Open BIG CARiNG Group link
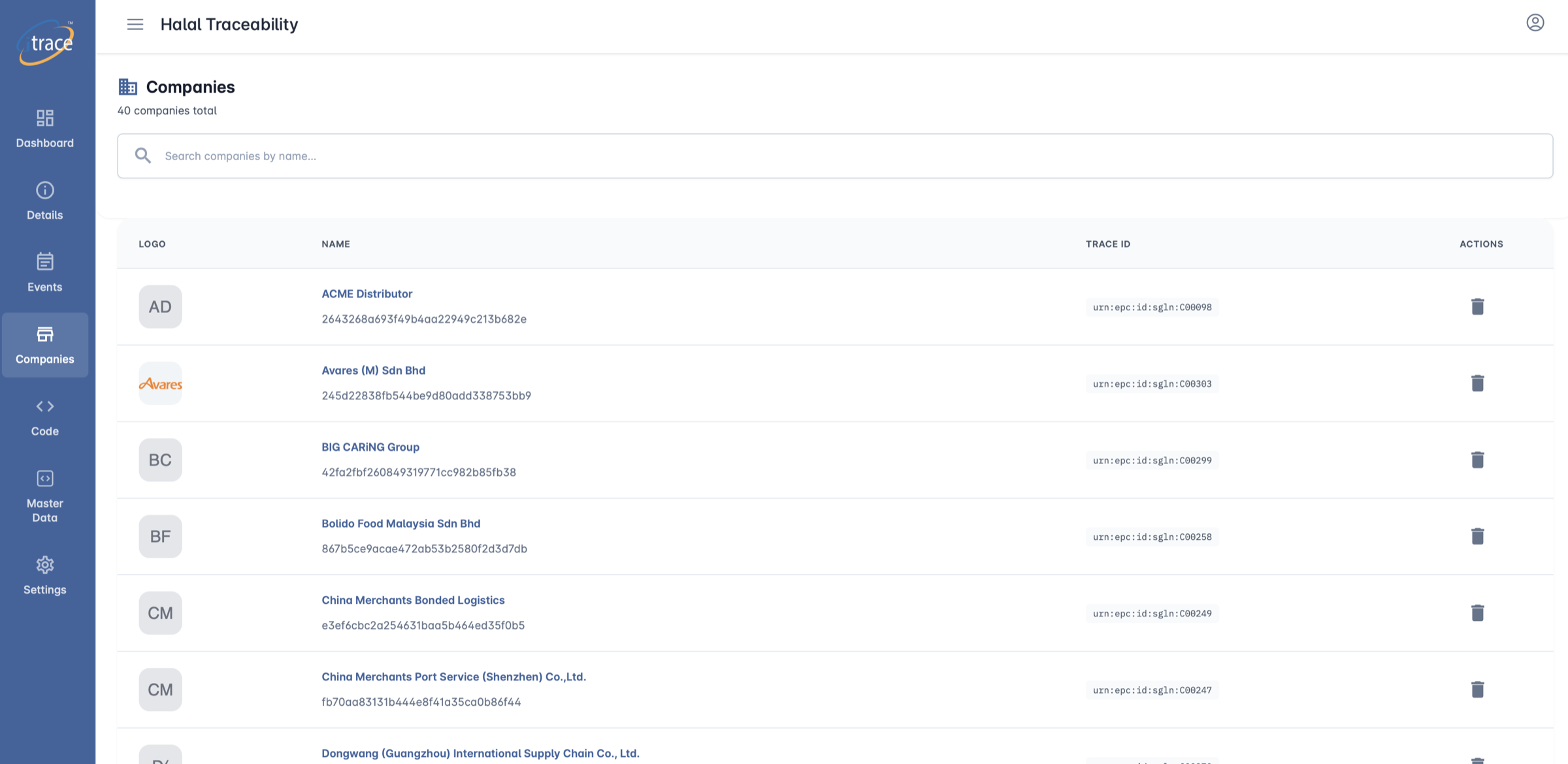The height and width of the screenshot is (764, 1568). pos(370,447)
